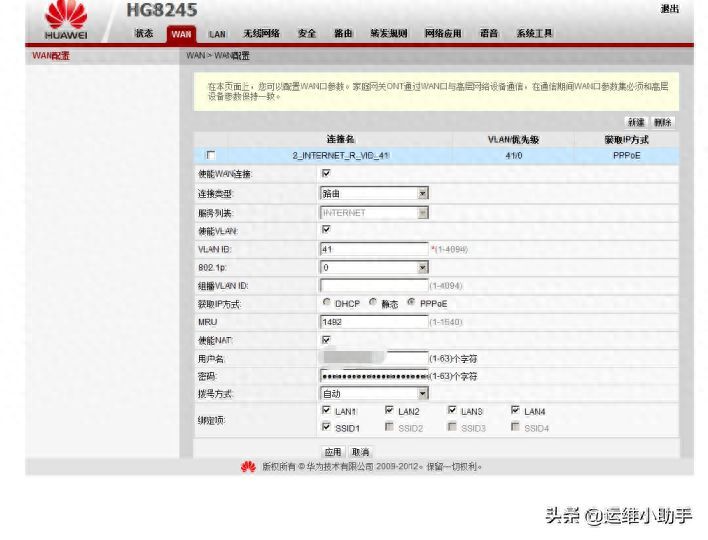The width and height of the screenshot is (708, 540).
Task: Click the 组播VLAN ID input field
Action: tap(374, 285)
